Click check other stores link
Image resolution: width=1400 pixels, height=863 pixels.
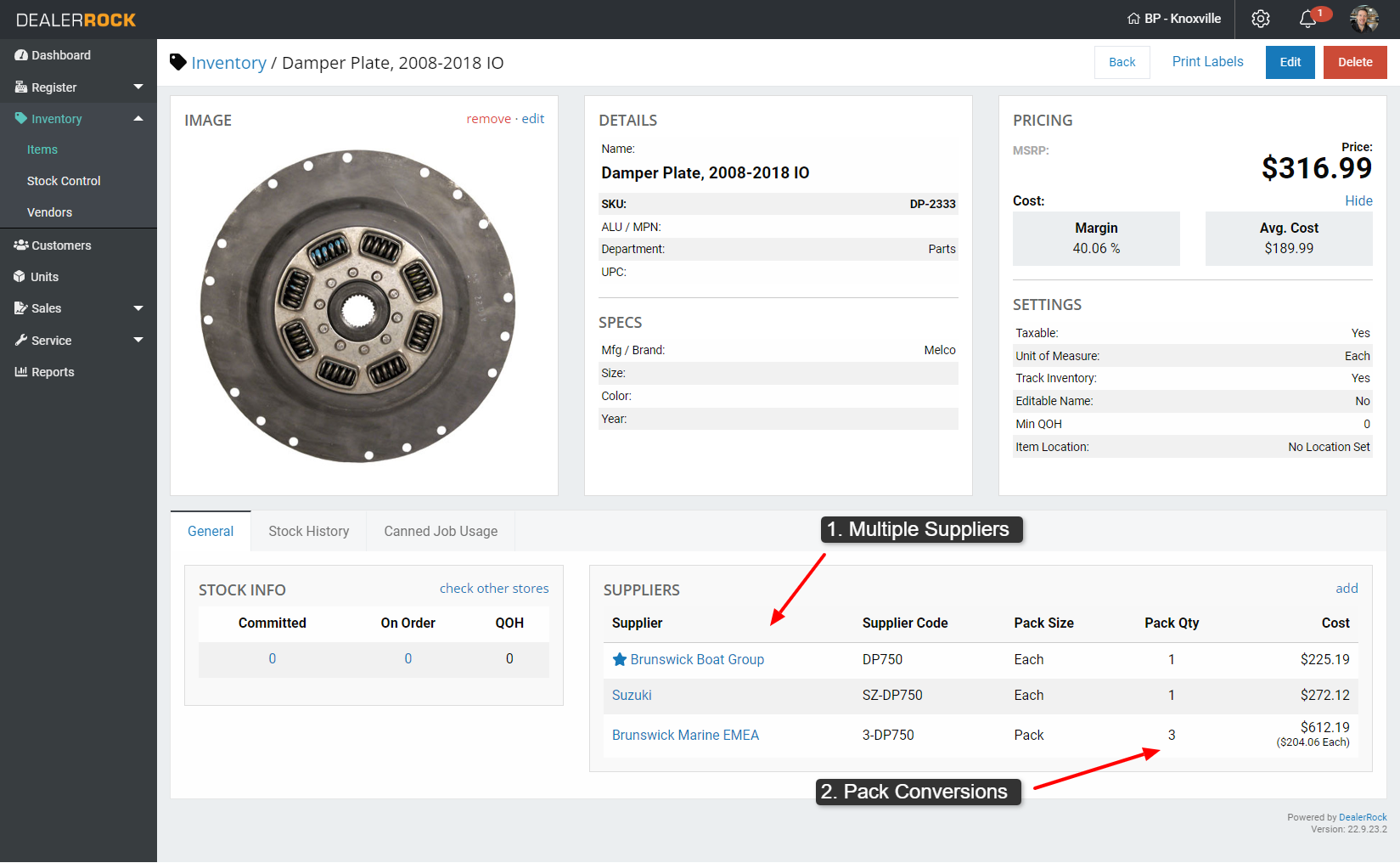494,589
